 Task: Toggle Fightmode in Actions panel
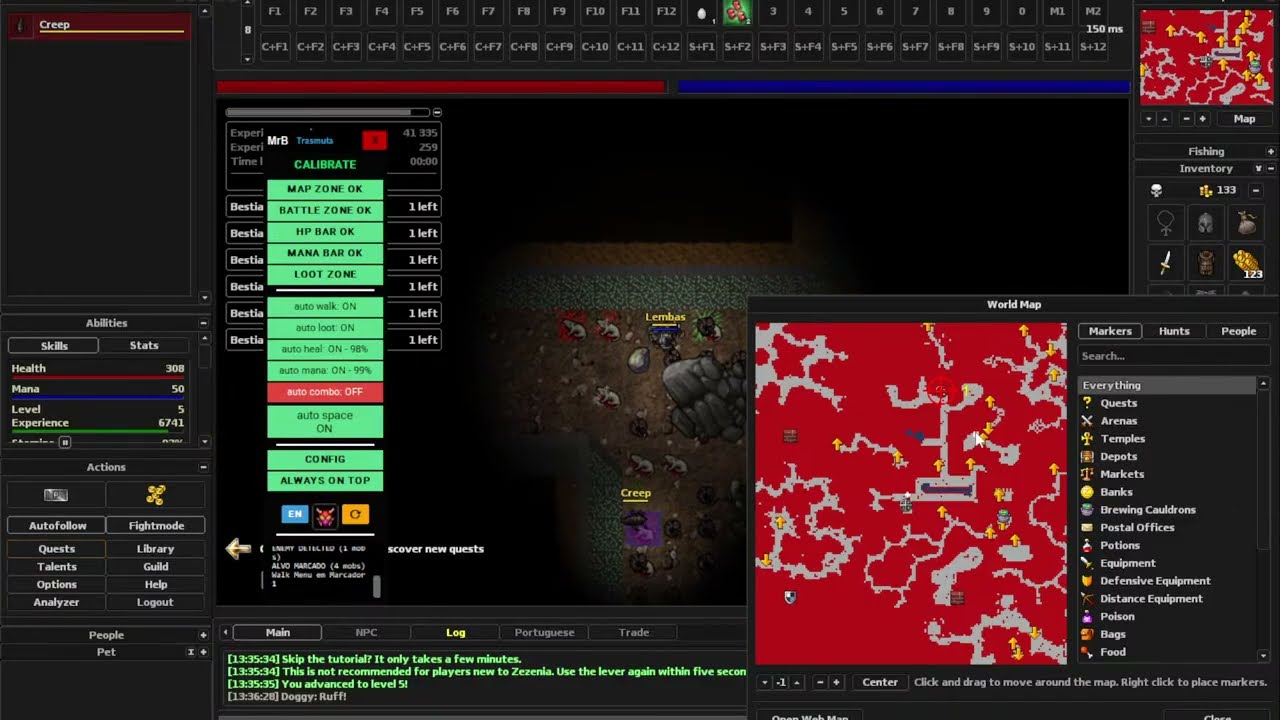pos(157,525)
